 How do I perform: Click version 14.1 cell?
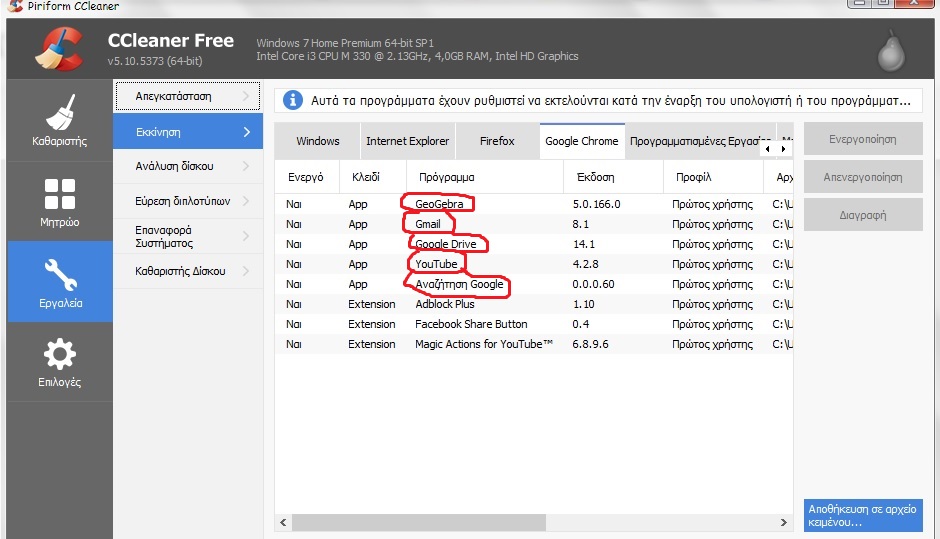pyautogui.click(x=584, y=244)
